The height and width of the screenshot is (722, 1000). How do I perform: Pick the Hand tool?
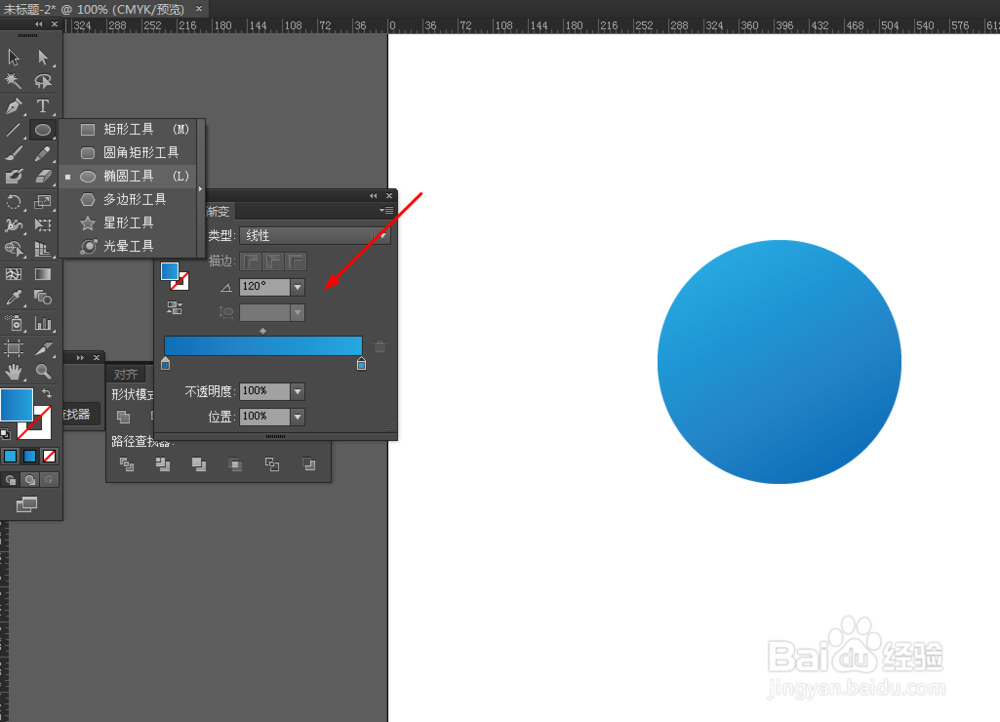pos(13,371)
